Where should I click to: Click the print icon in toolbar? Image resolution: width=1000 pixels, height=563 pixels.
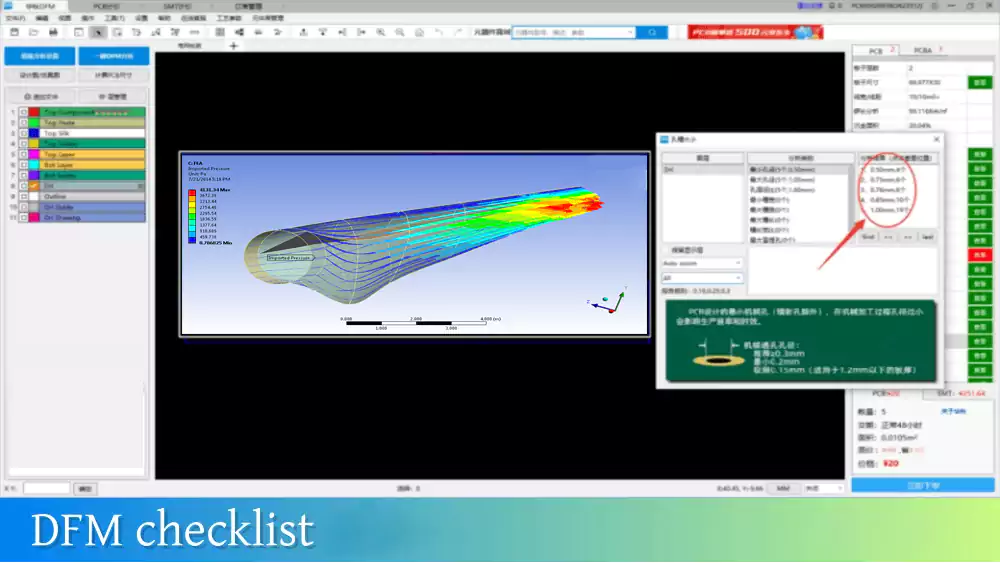tap(54, 32)
